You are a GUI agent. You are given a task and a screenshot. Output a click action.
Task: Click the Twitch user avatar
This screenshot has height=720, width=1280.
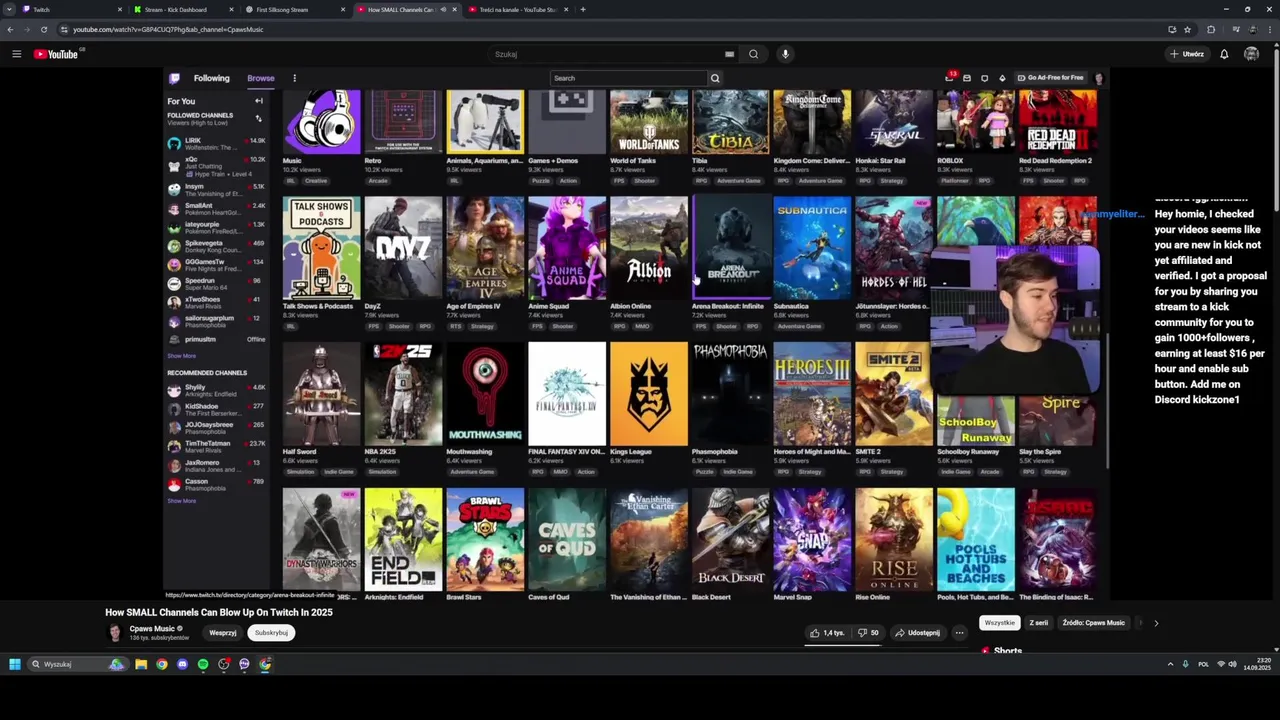[x=1099, y=78]
